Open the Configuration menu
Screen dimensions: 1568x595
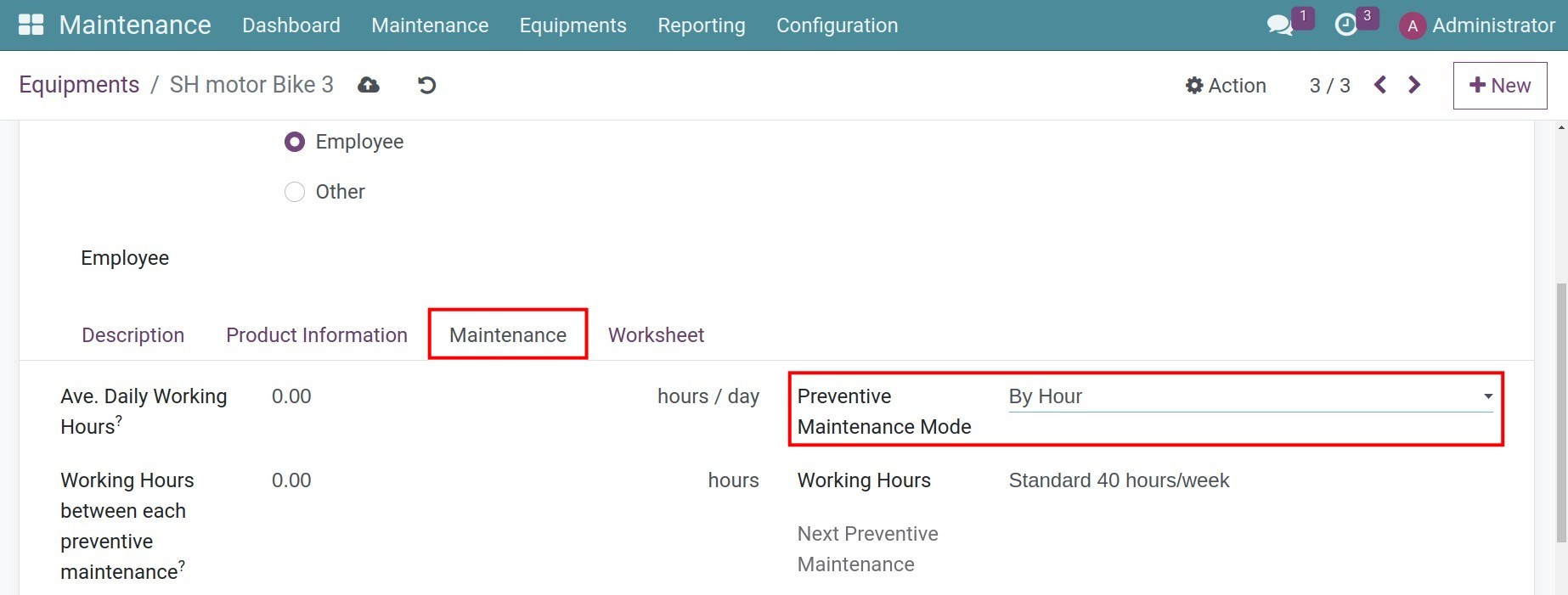click(x=837, y=25)
